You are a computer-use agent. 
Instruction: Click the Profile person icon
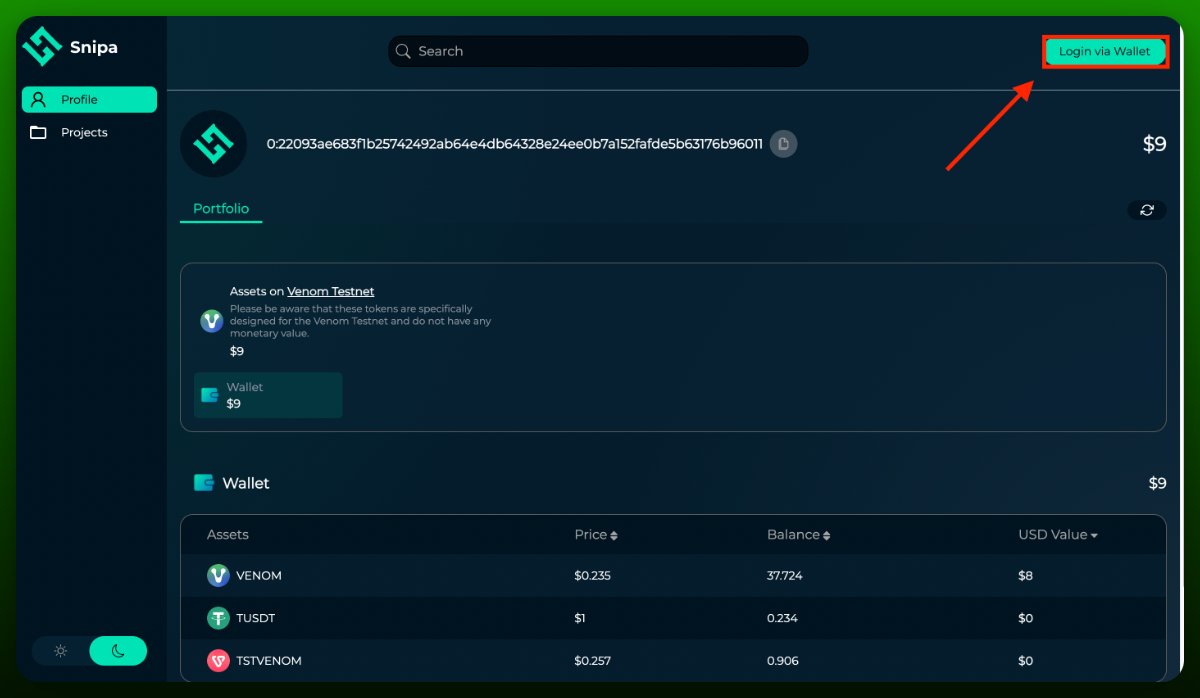coord(38,99)
